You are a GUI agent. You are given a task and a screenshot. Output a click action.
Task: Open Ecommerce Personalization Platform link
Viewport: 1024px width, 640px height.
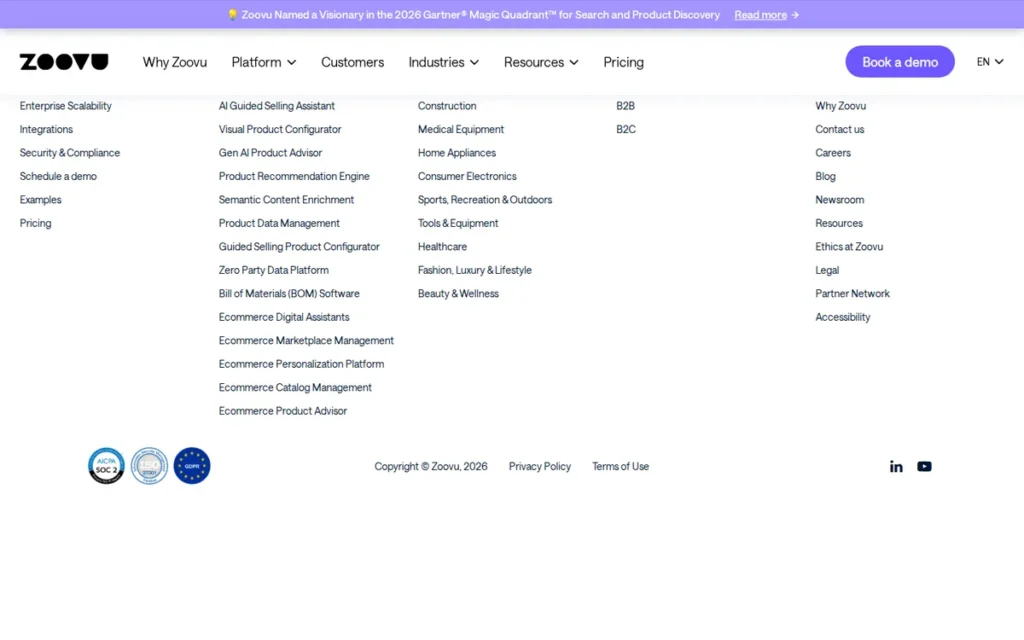pos(301,364)
